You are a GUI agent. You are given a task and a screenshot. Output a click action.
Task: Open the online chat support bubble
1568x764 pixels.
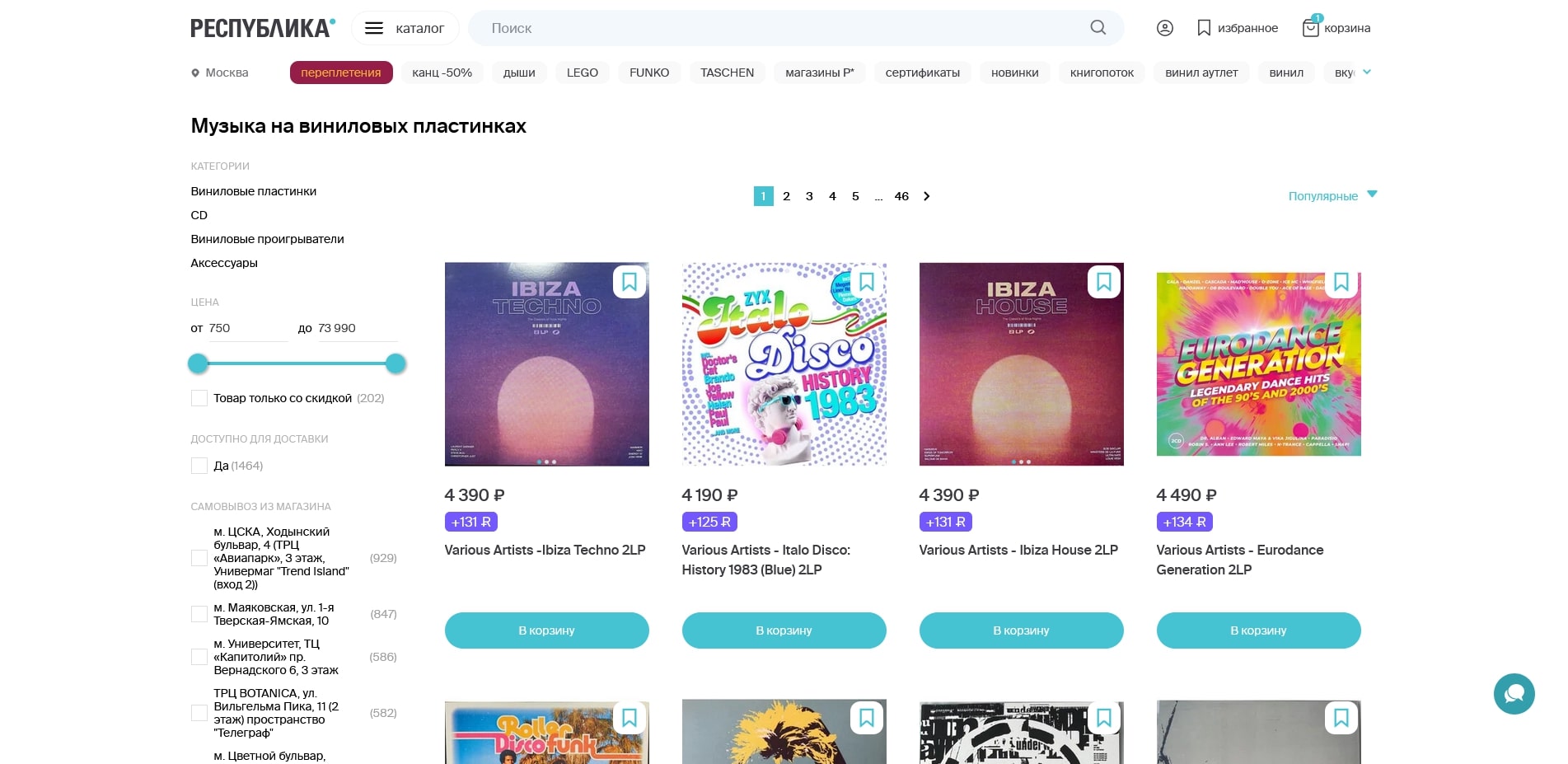(x=1514, y=694)
